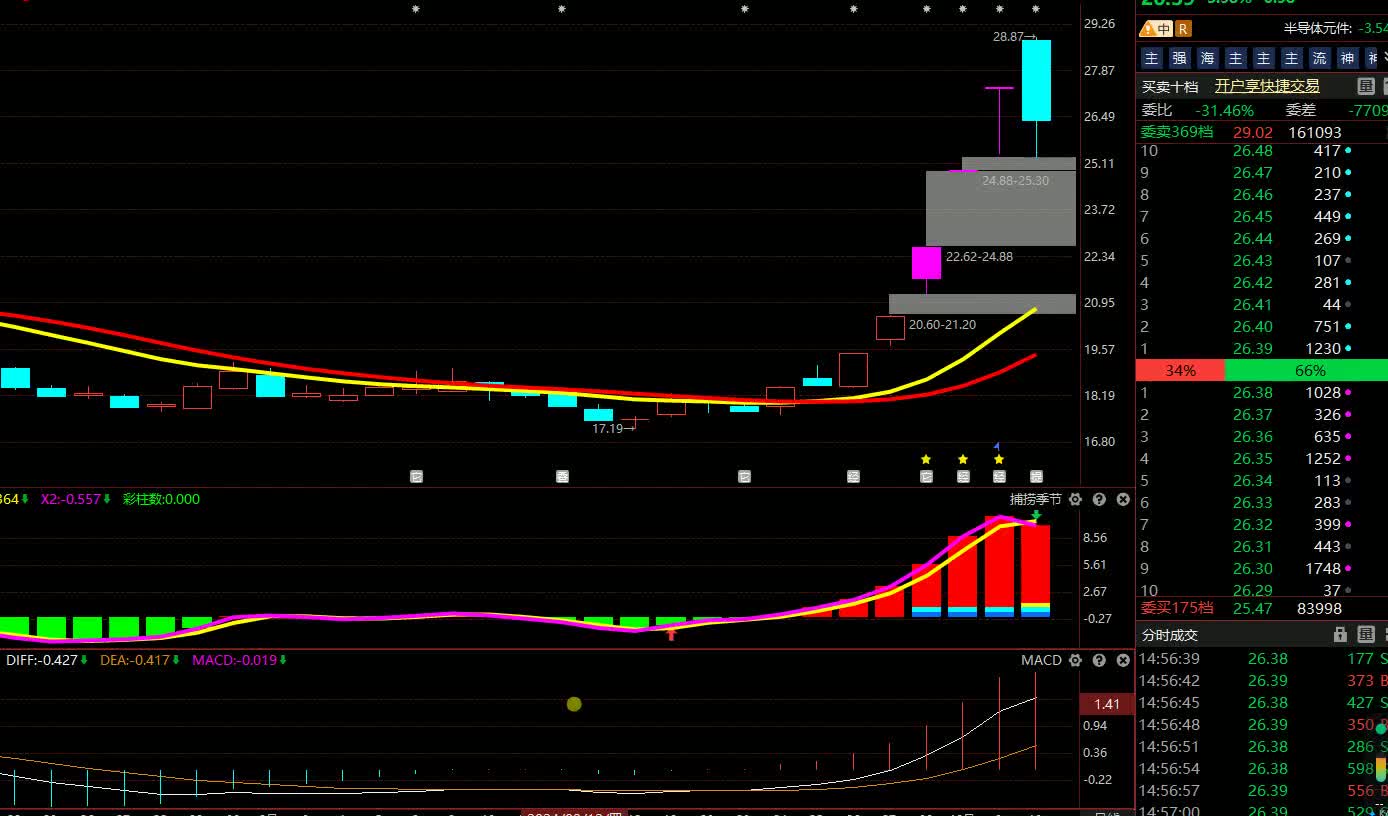The height and width of the screenshot is (816, 1388).
Task: Click the orange R margin badge
Action: pos(1183,29)
